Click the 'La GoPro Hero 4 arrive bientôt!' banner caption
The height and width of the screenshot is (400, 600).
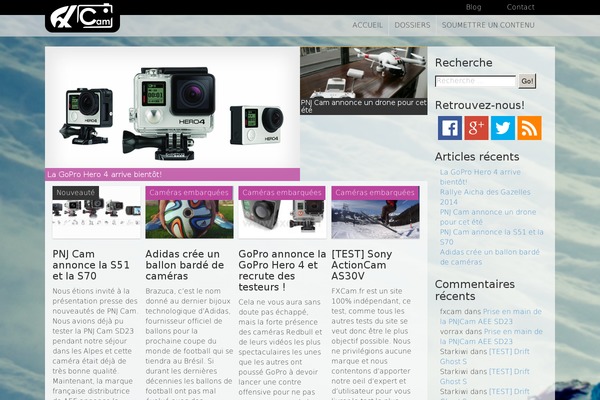172,175
